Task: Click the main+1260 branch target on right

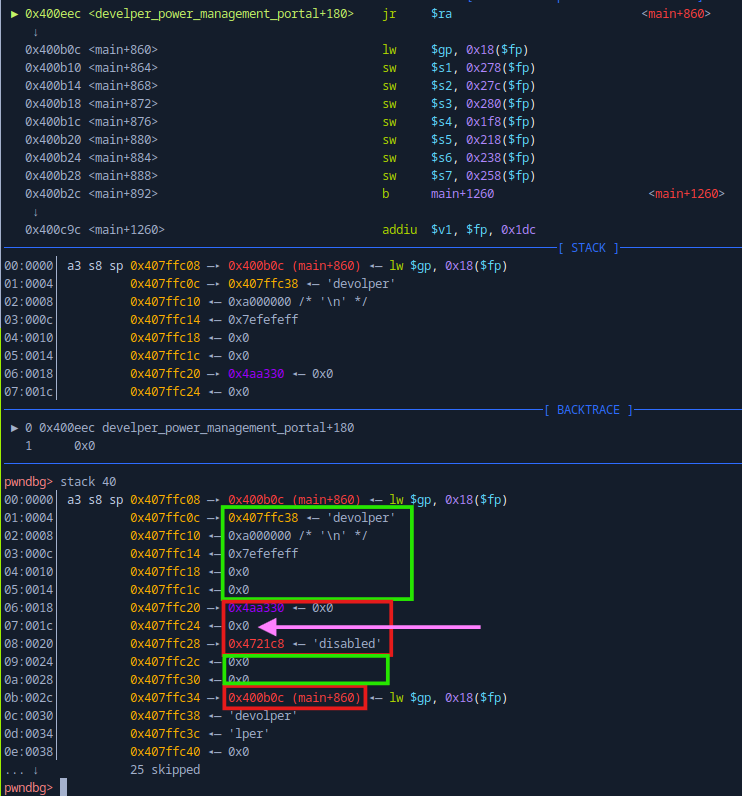Action: tap(686, 194)
